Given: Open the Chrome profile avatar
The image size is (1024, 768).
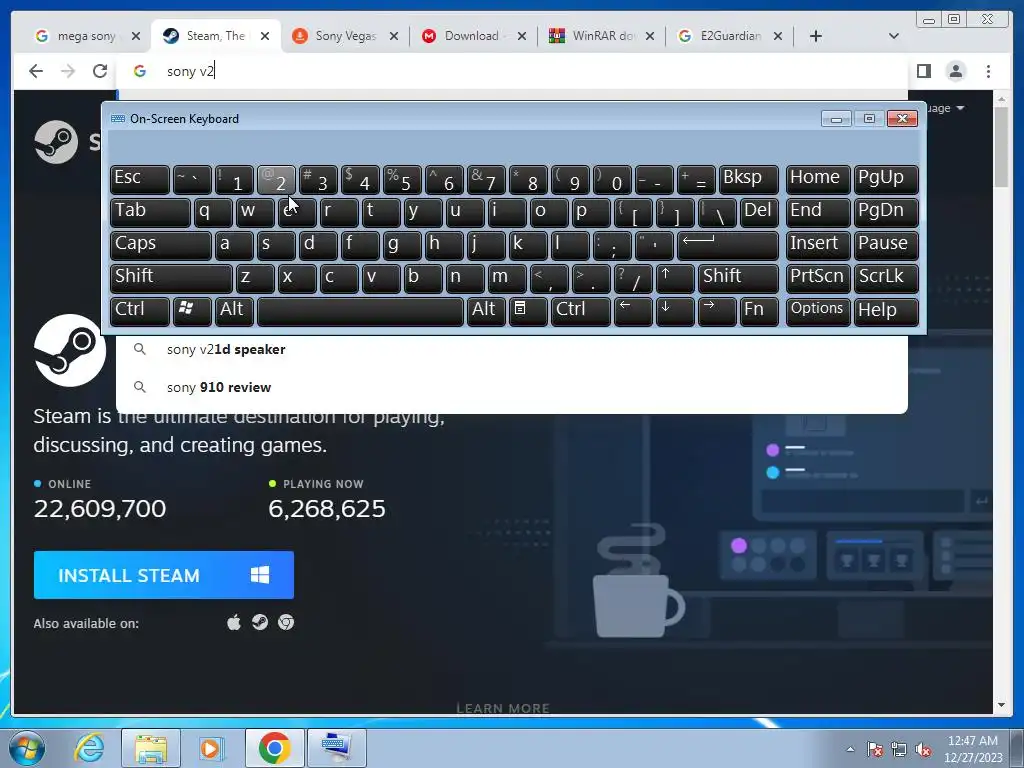Looking at the screenshot, I should (955, 71).
